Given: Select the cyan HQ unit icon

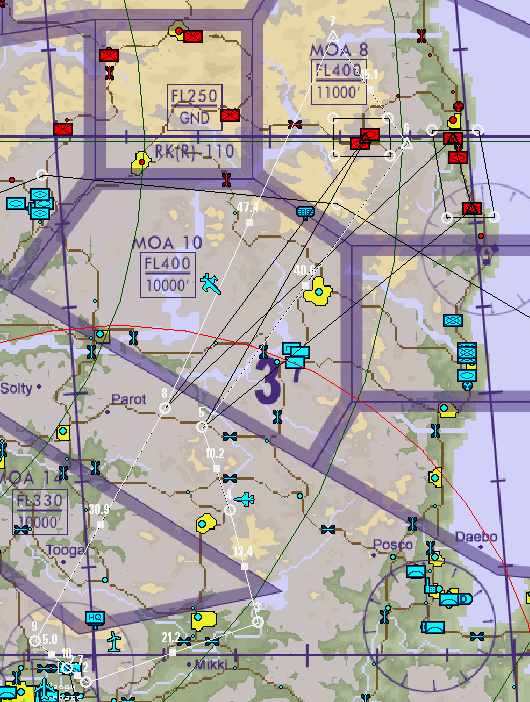Looking at the screenshot, I should (95, 618).
